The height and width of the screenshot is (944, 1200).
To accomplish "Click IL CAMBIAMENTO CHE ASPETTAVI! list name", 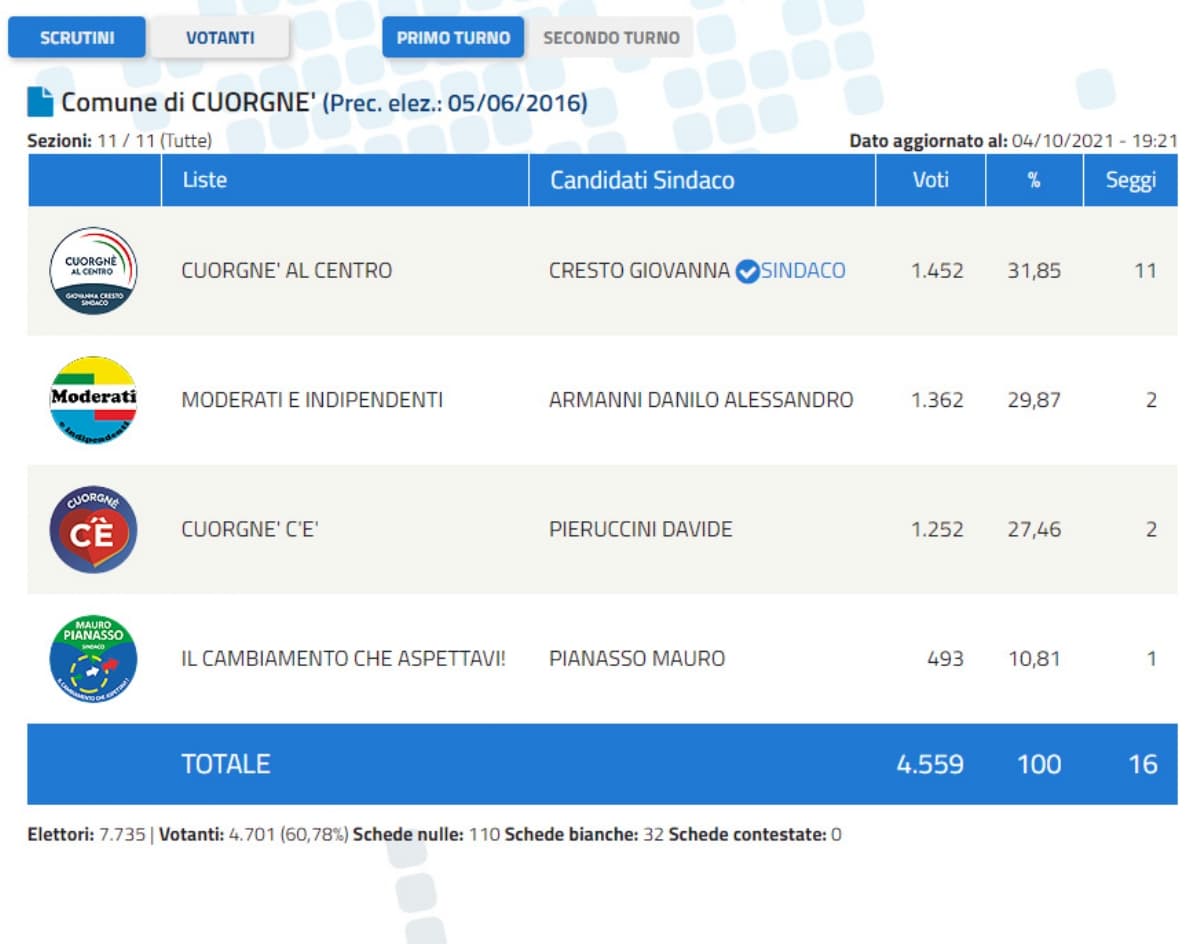I will pos(343,659).
